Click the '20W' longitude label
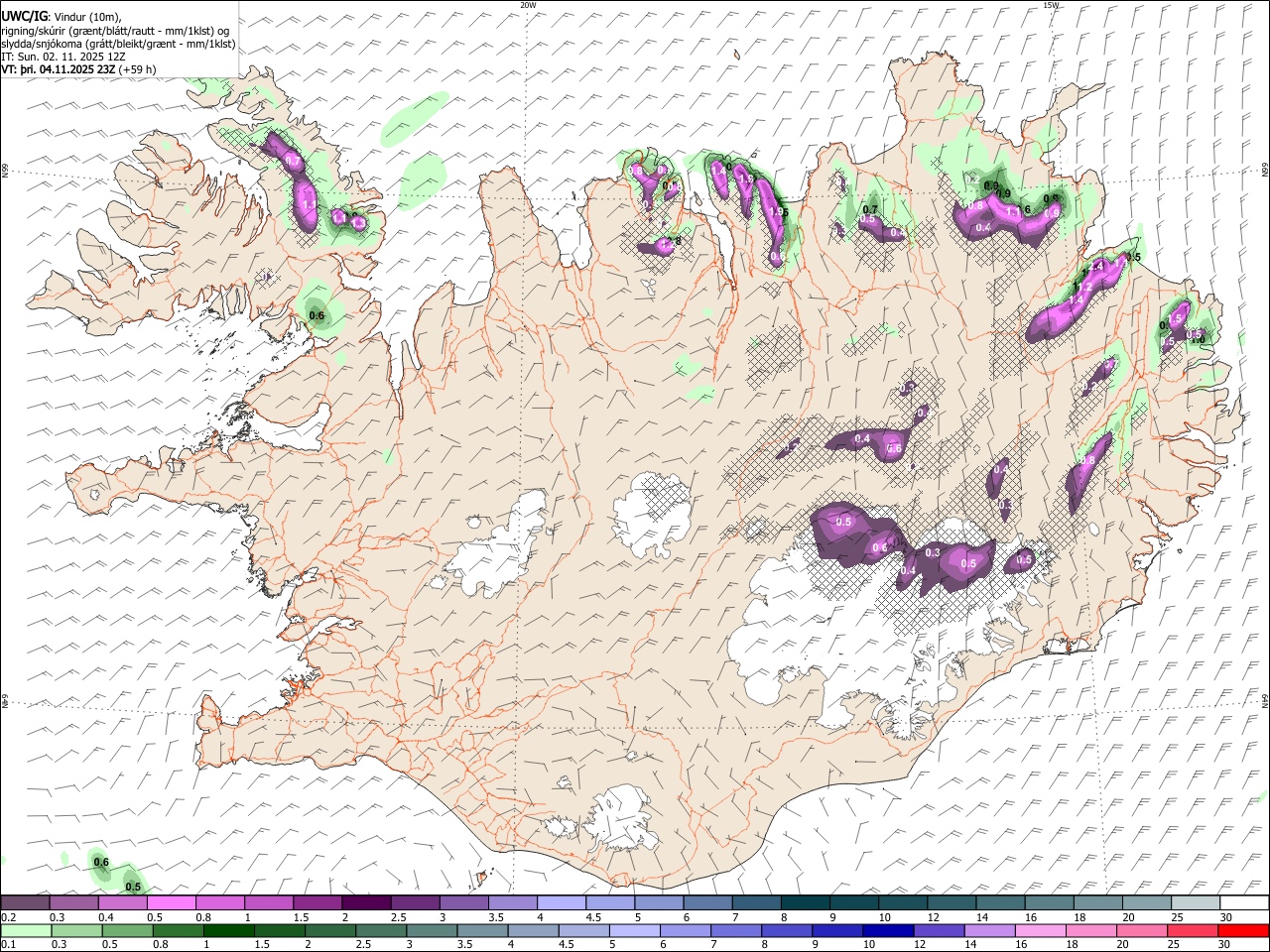Image resolution: width=1270 pixels, height=952 pixels. click(x=528, y=5)
